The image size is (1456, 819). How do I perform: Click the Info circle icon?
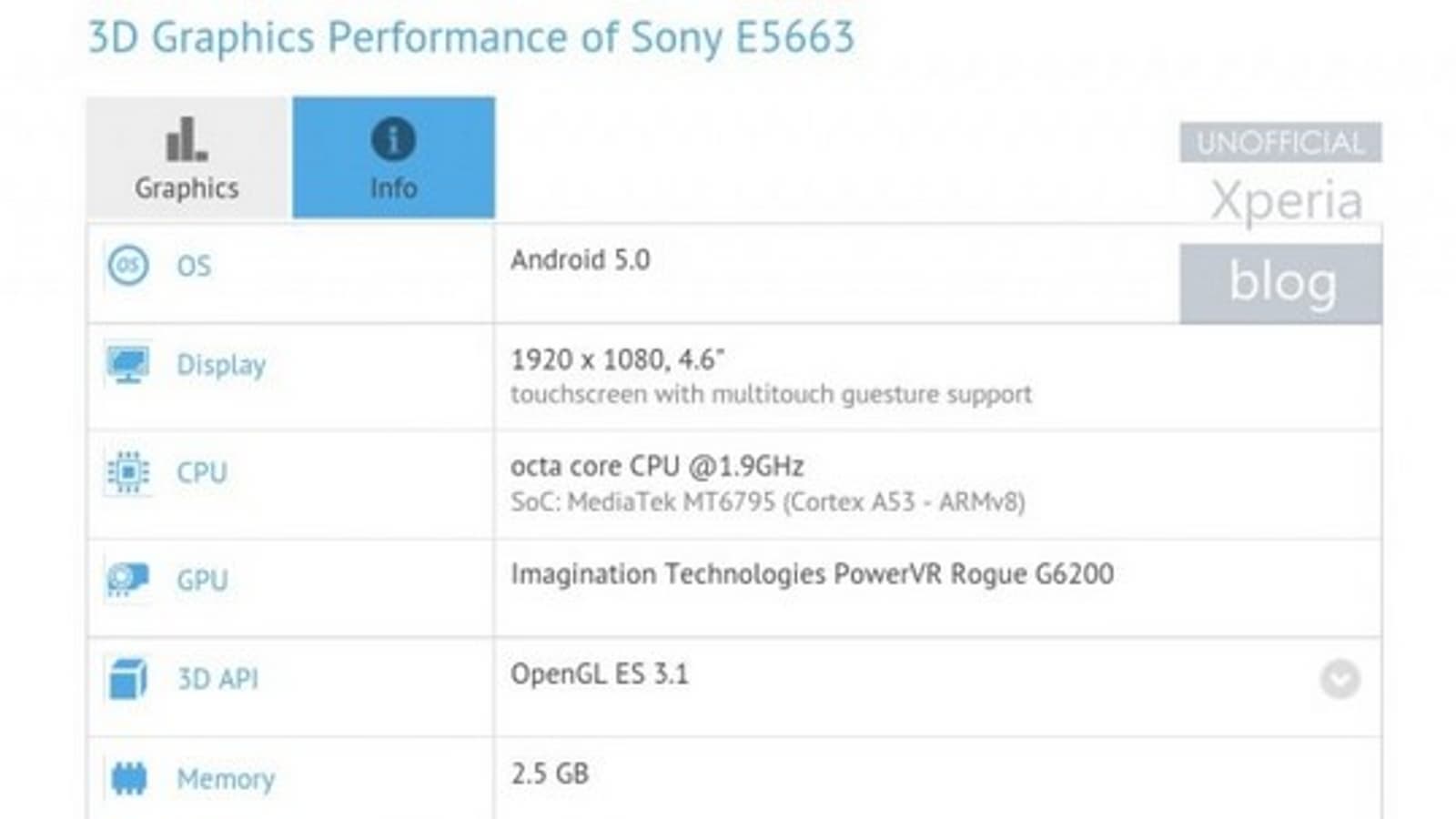393,139
